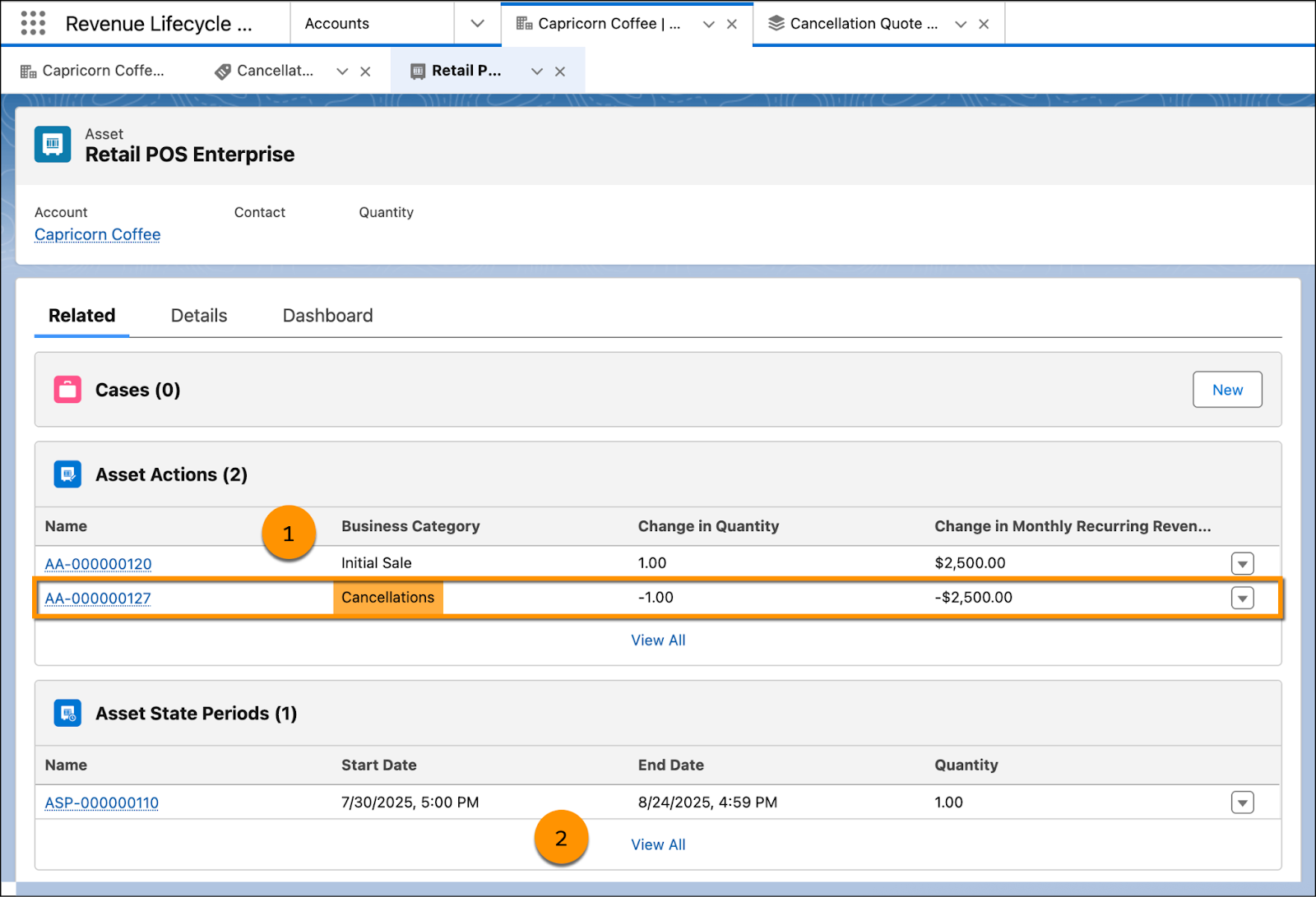This screenshot has height=897, width=1316.
Task: Open row actions menu for AA-000000120
Action: point(1242,563)
